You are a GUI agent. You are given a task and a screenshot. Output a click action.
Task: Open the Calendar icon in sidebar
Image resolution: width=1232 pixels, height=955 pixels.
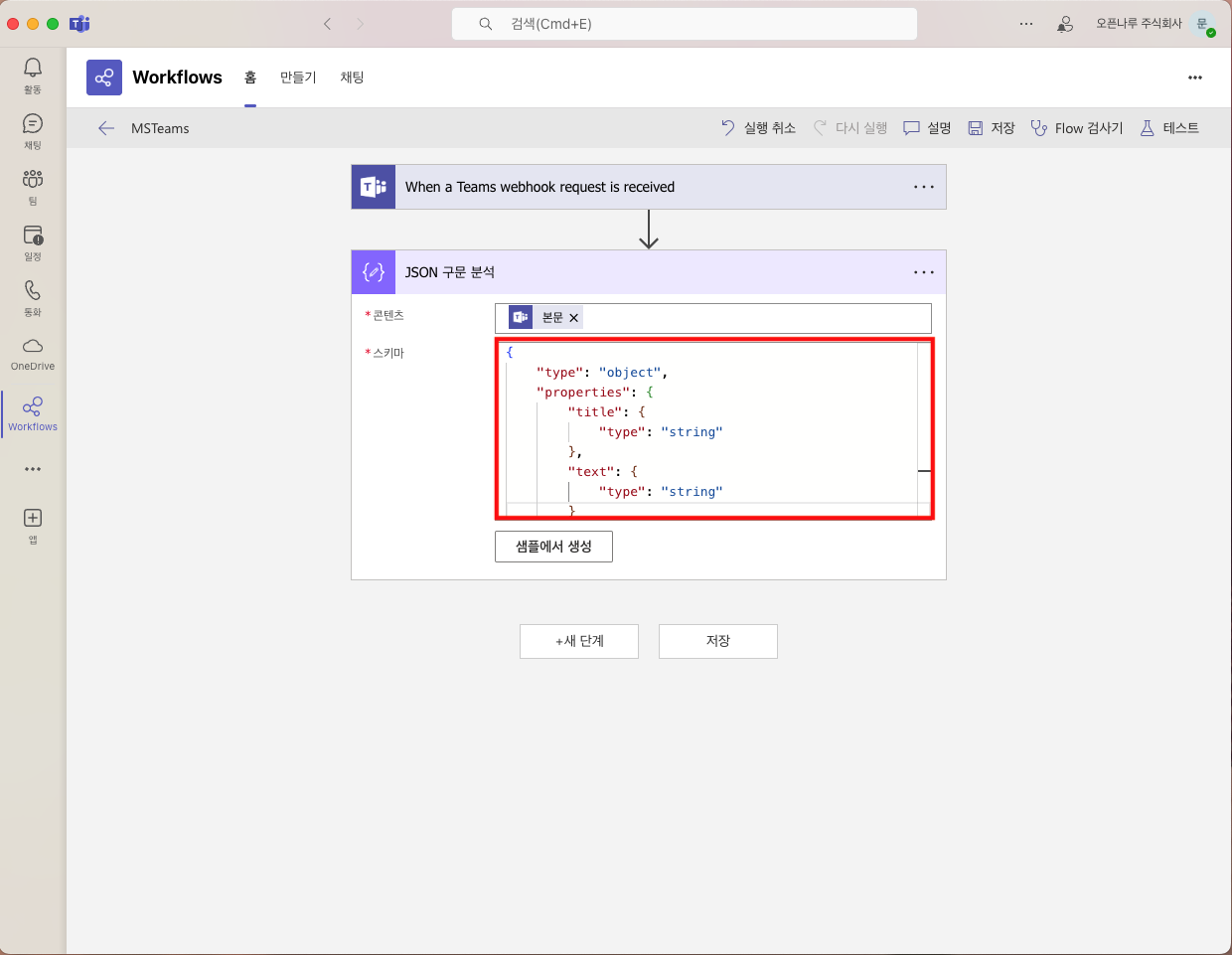click(33, 236)
